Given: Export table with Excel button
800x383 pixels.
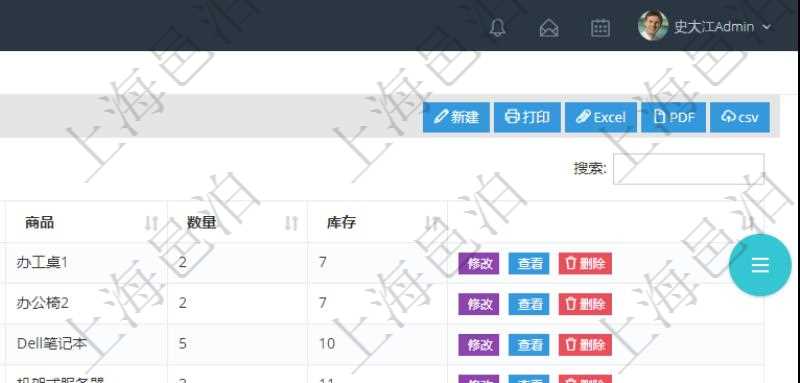Looking at the screenshot, I should pyautogui.click(x=601, y=117).
